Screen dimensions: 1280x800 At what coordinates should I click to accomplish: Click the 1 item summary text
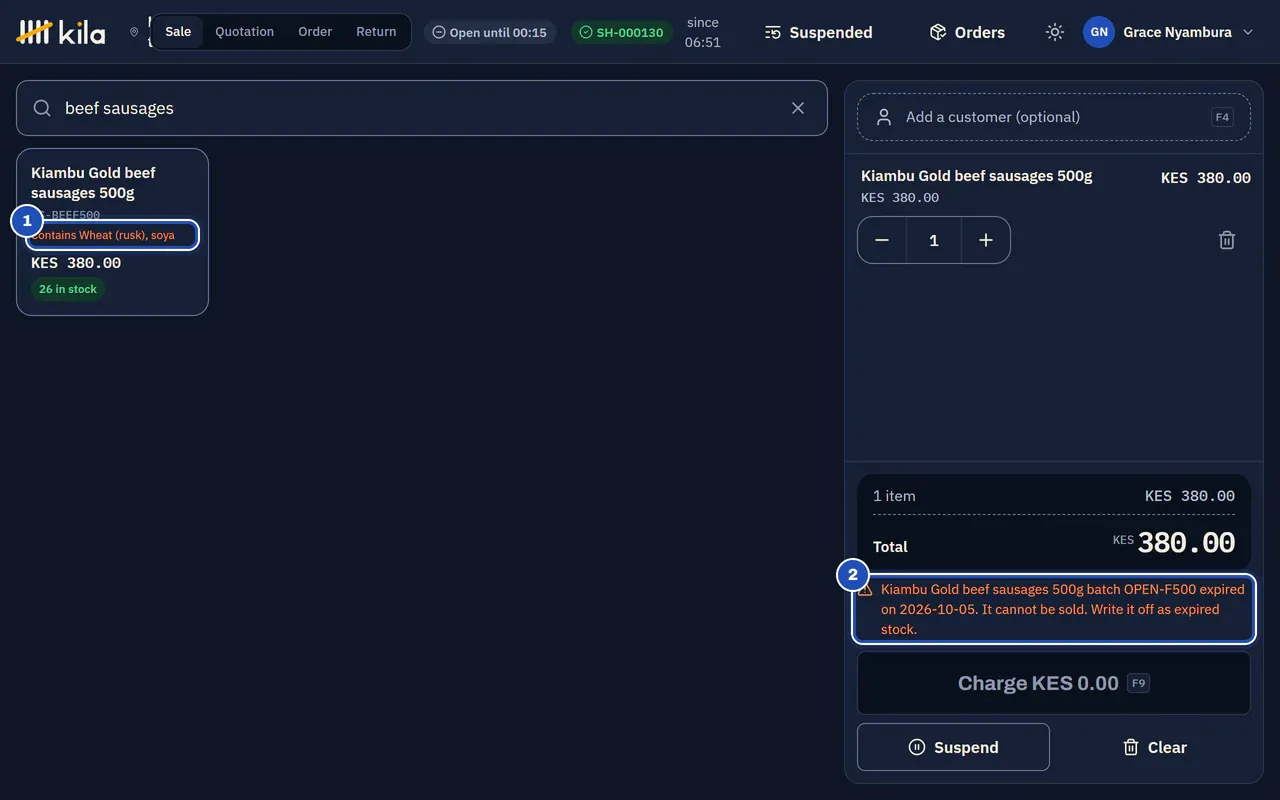(x=894, y=496)
